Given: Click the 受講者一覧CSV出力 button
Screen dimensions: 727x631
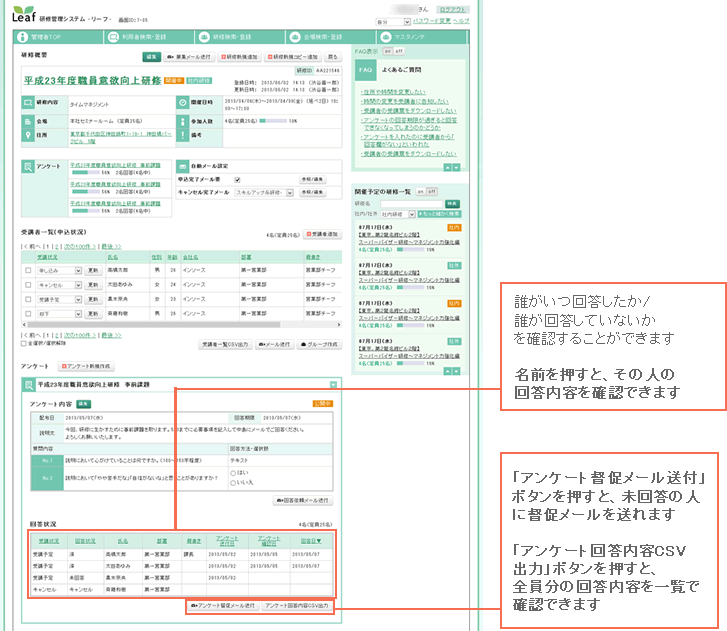Looking at the screenshot, I should [226, 344].
